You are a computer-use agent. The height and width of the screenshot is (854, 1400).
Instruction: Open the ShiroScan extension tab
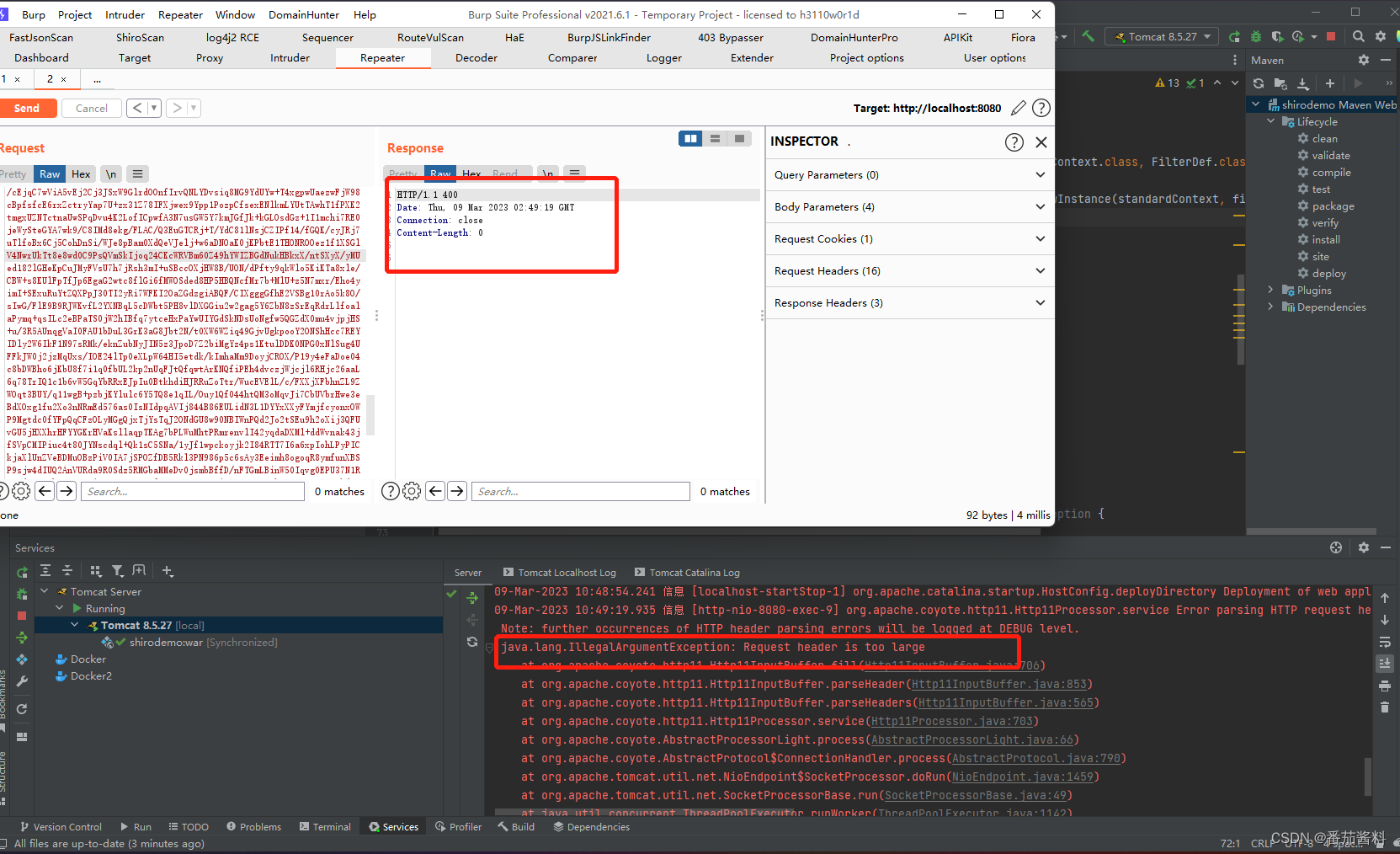coord(140,38)
